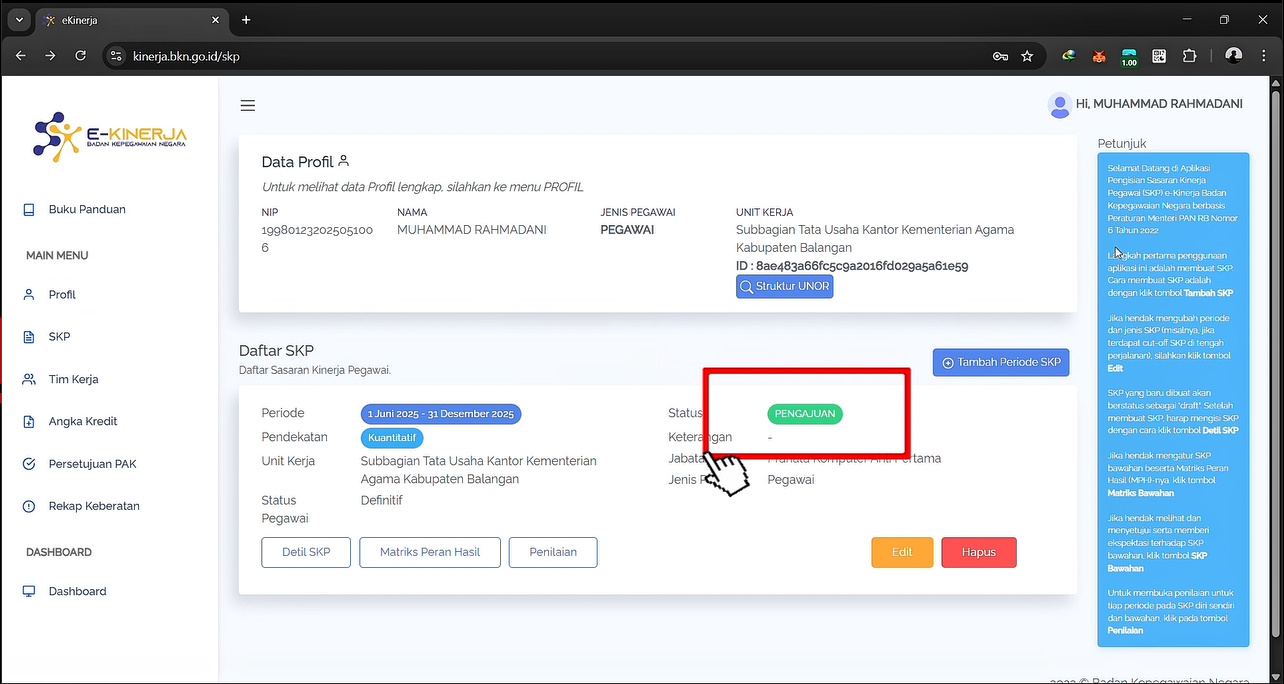Click the hamburger menu icon
Screen dimensions: 1284x684
tap(248, 106)
